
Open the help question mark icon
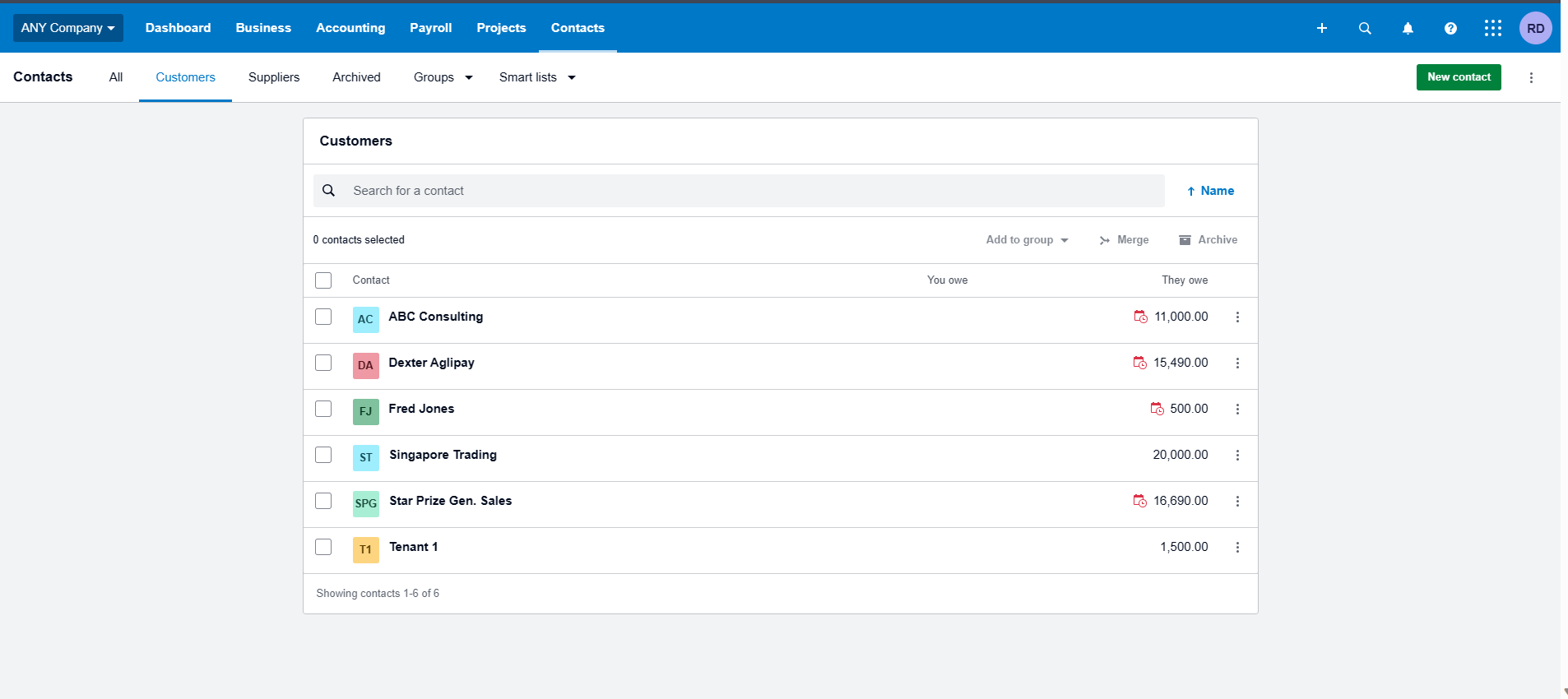coord(1450,28)
